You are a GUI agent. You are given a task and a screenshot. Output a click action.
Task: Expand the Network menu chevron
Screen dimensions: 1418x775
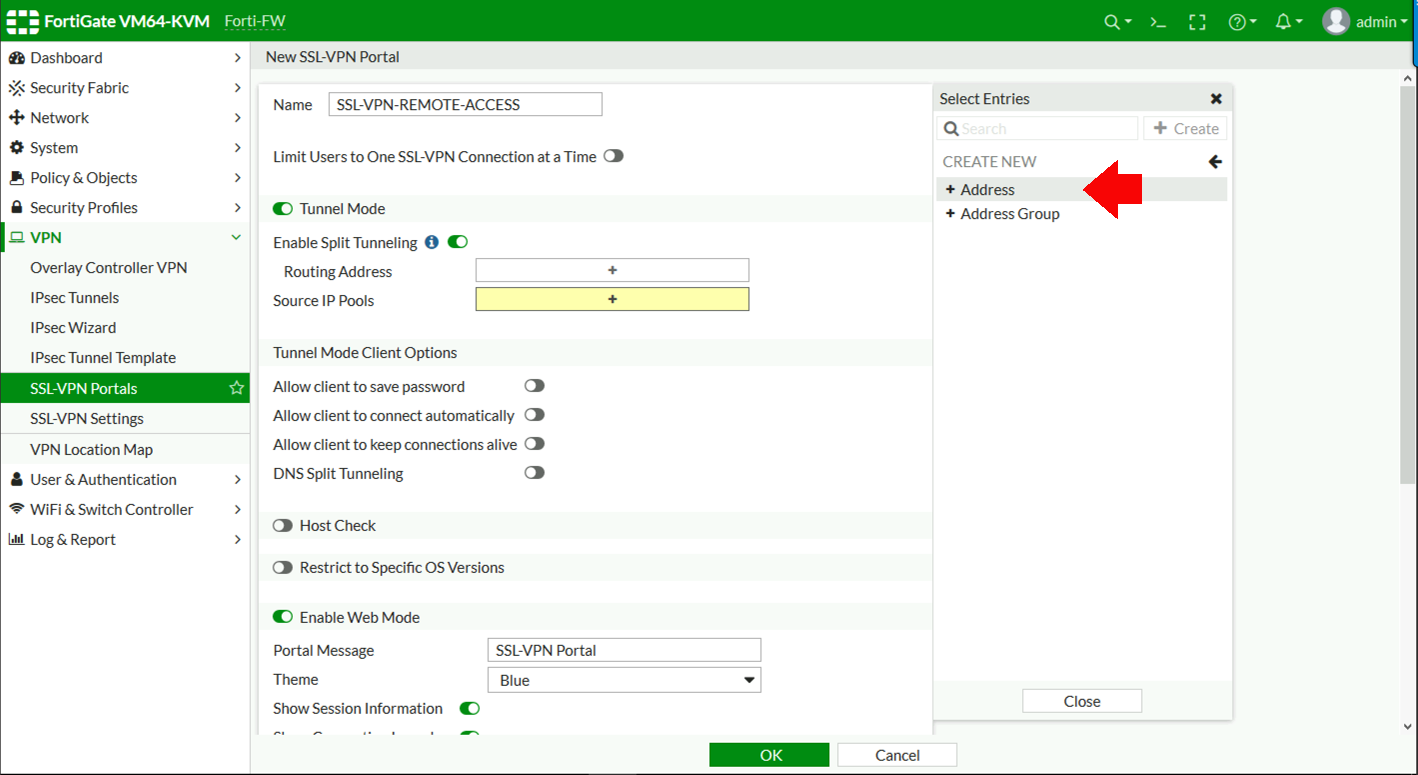tap(237, 118)
